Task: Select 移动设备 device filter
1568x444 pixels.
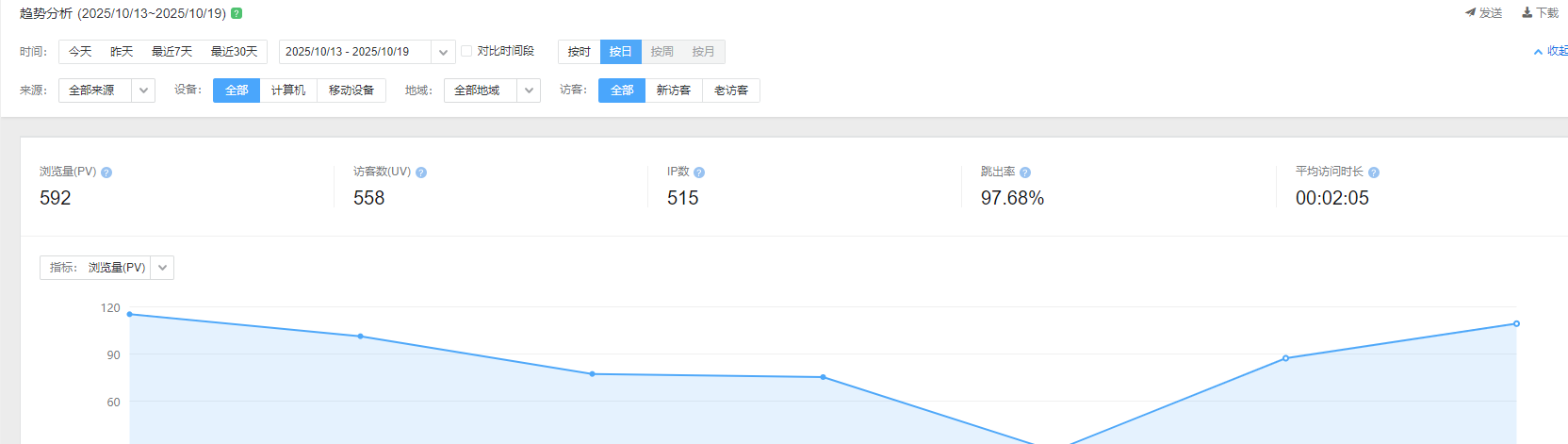Action: coord(351,90)
